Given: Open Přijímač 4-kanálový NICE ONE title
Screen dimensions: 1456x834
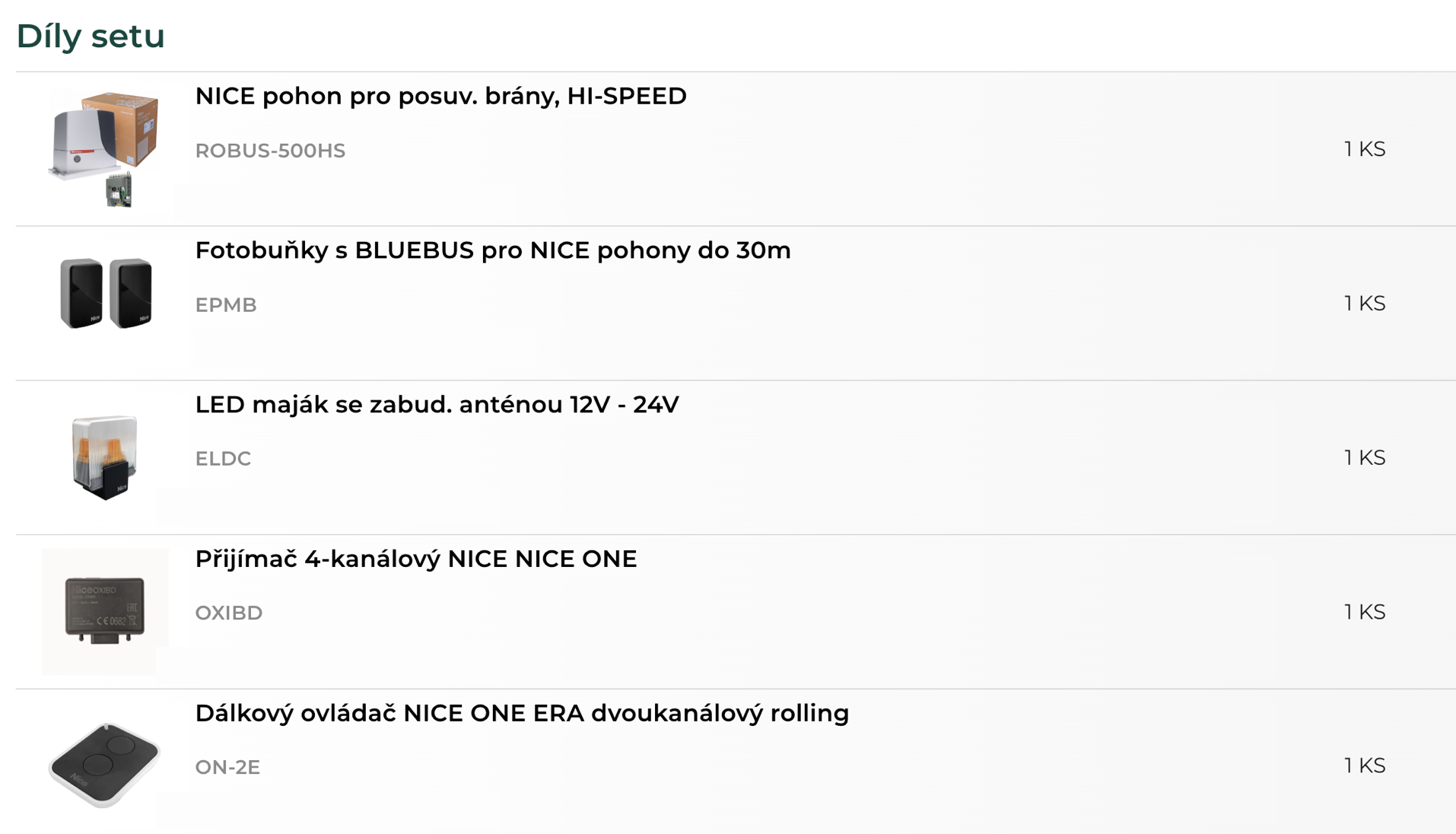Looking at the screenshot, I should point(416,559).
